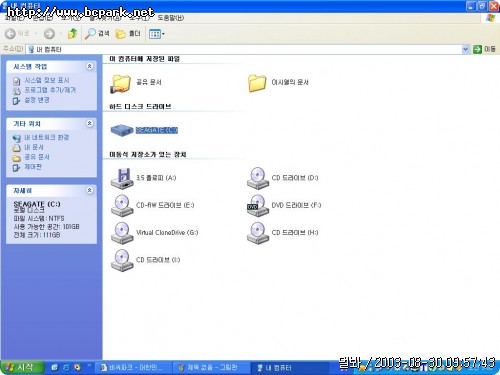Image resolution: width=500 pixels, height=375 pixels.
Task: Open the views dropdown button
Action: pos(156,34)
